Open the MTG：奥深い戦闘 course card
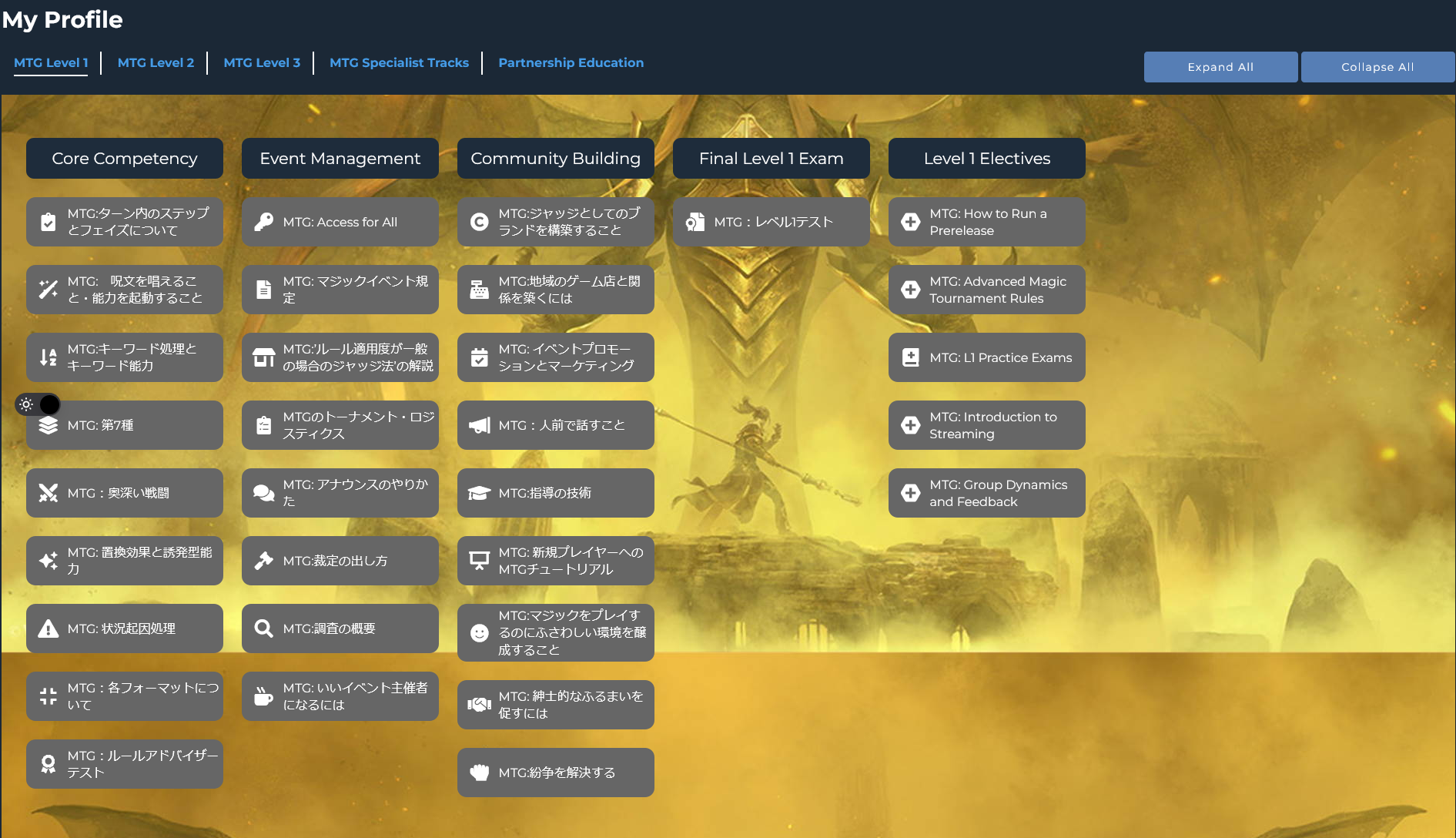The width and height of the screenshot is (1456, 838). pyautogui.click(x=125, y=493)
